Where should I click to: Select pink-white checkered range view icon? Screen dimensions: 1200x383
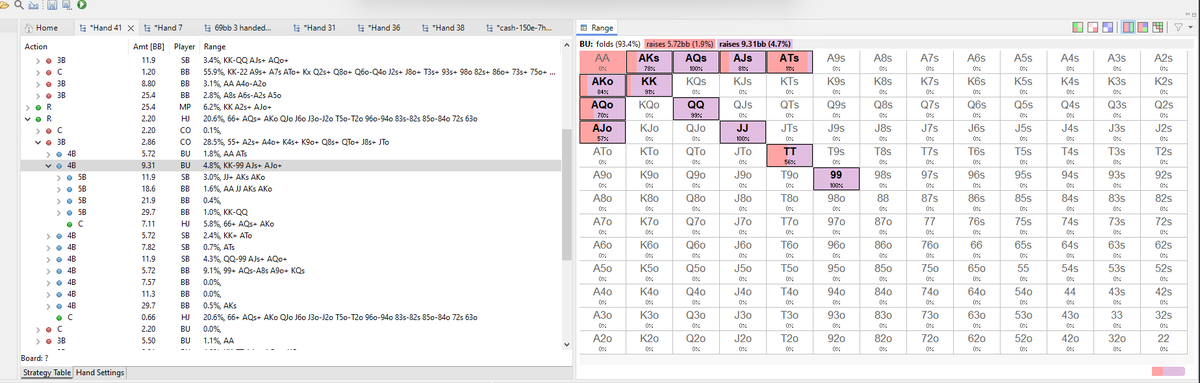pos(1093,27)
